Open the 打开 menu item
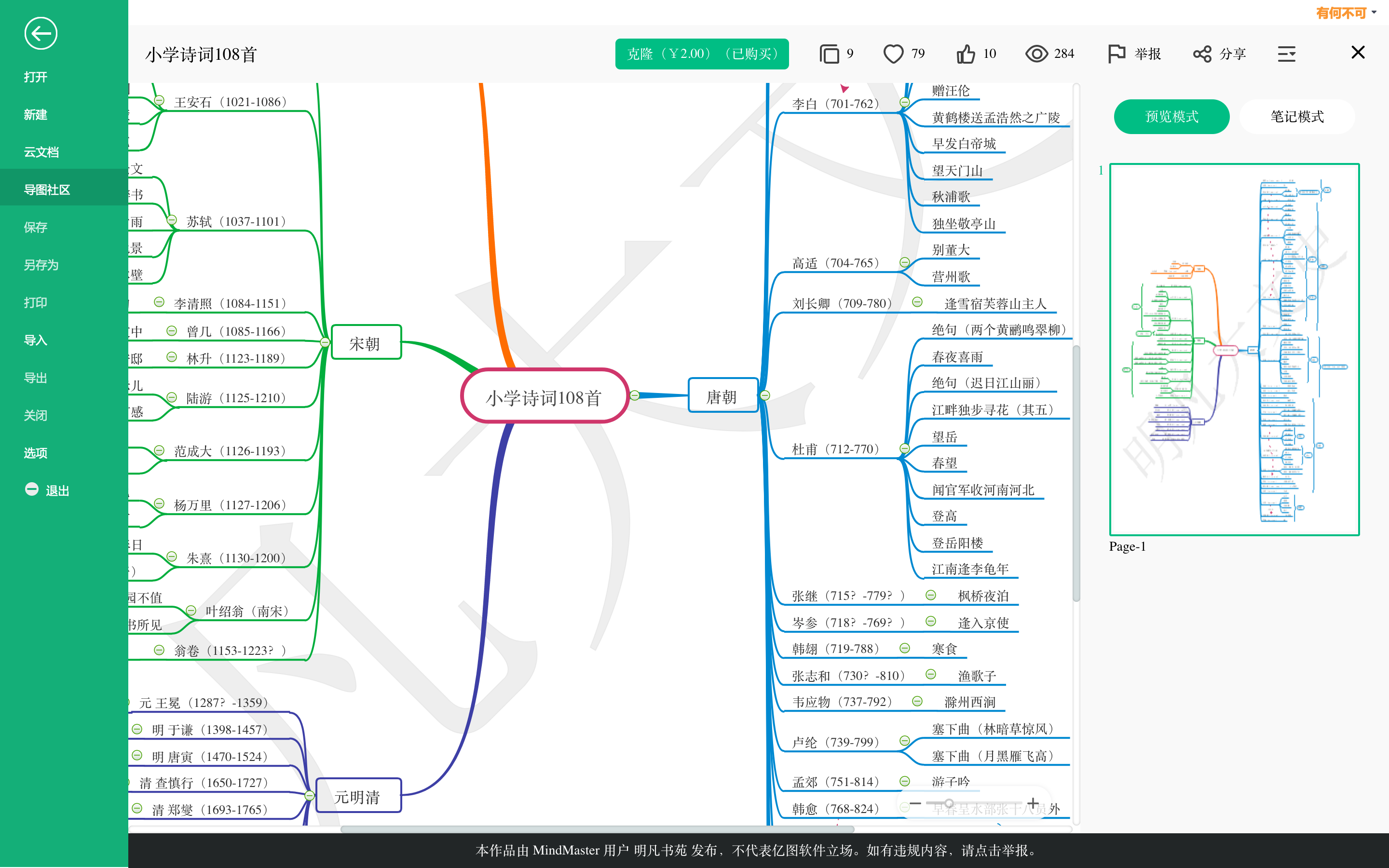 (36, 77)
